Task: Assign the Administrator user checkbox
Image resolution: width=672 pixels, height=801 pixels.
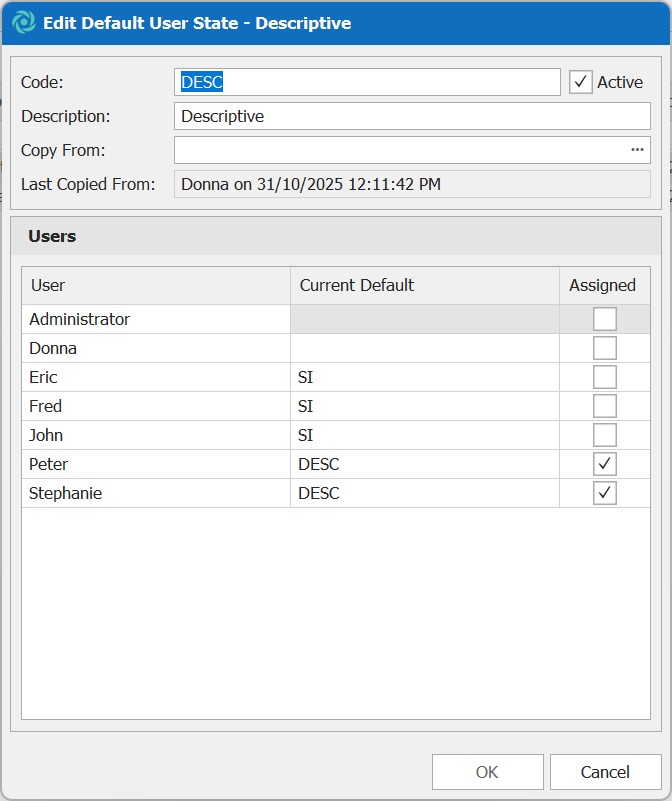Action: (x=604, y=319)
